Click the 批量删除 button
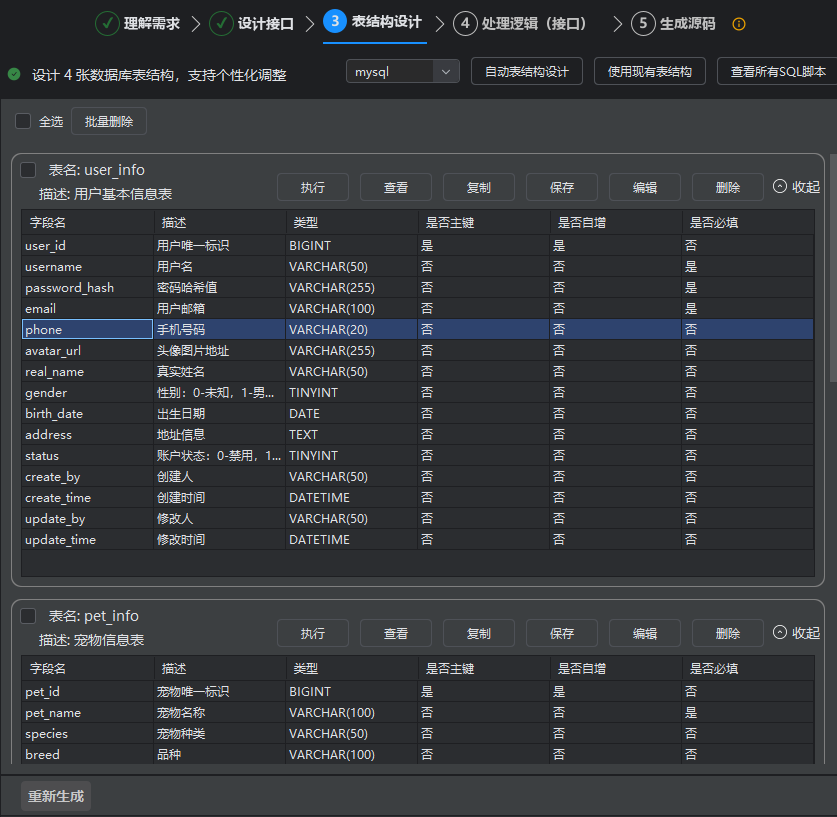 [109, 121]
